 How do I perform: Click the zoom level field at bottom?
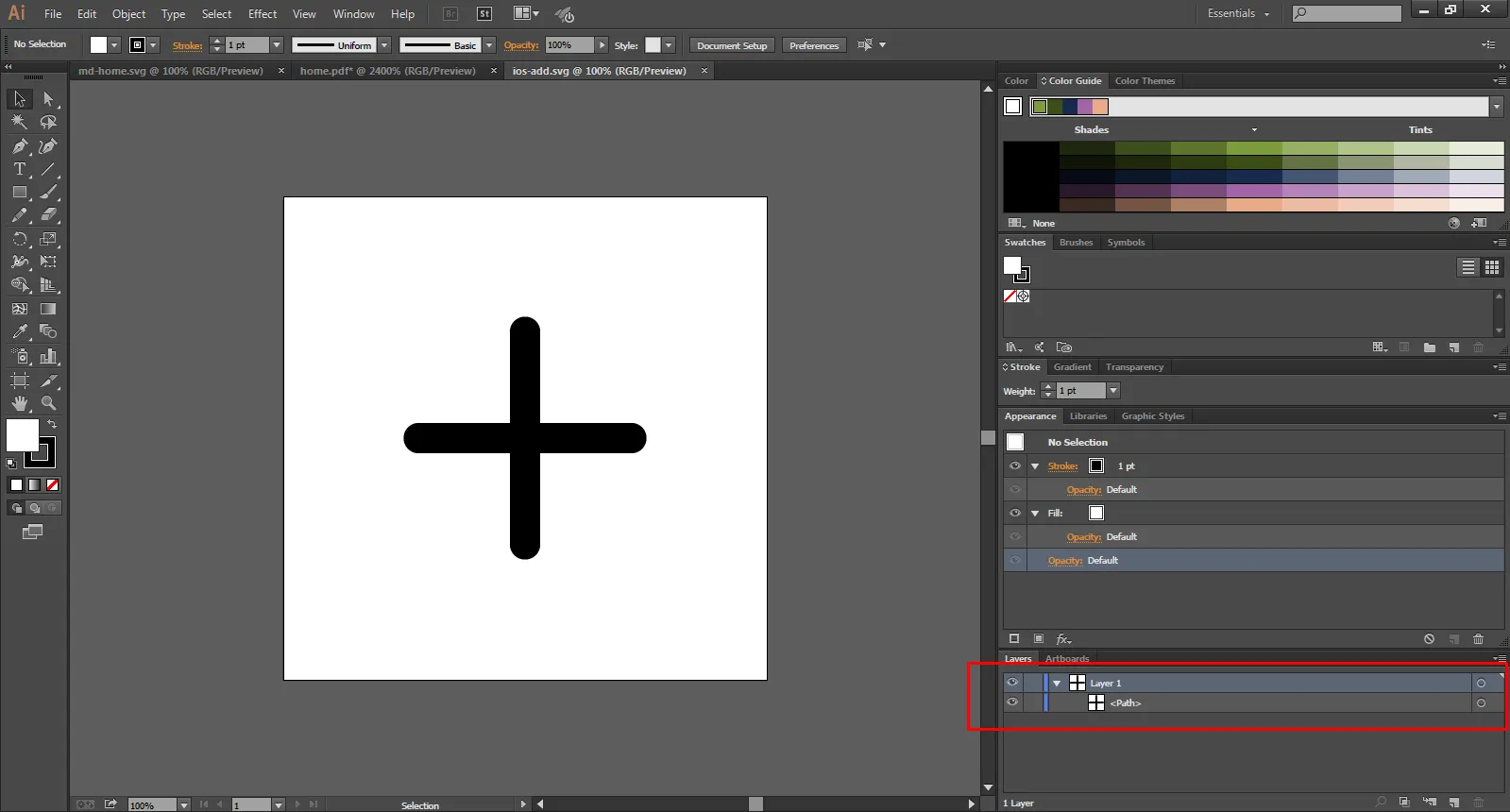[151, 805]
